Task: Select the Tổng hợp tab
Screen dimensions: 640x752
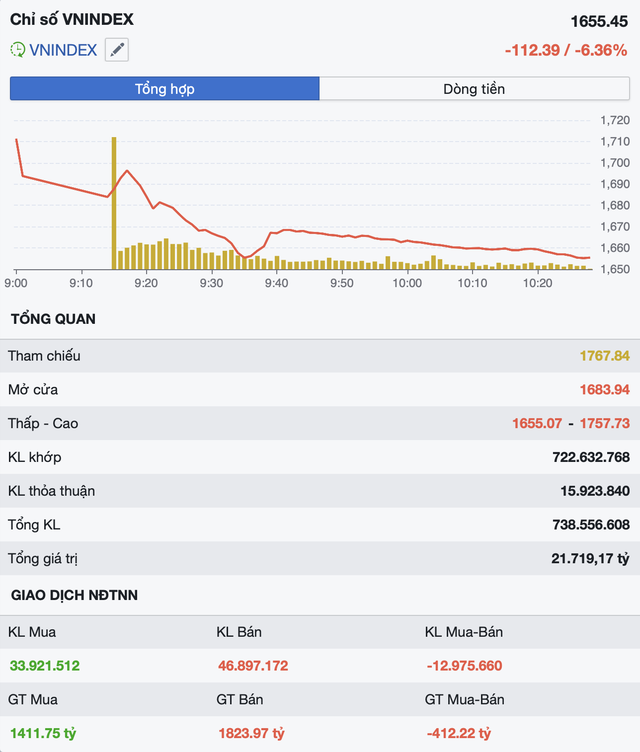Action: tap(165, 89)
